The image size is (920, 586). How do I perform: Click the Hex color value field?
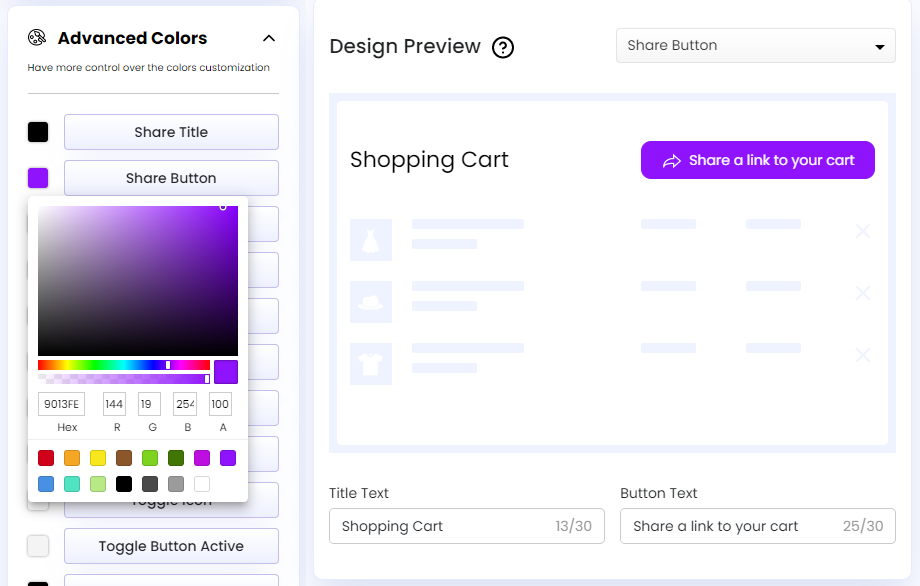point(61,404)
